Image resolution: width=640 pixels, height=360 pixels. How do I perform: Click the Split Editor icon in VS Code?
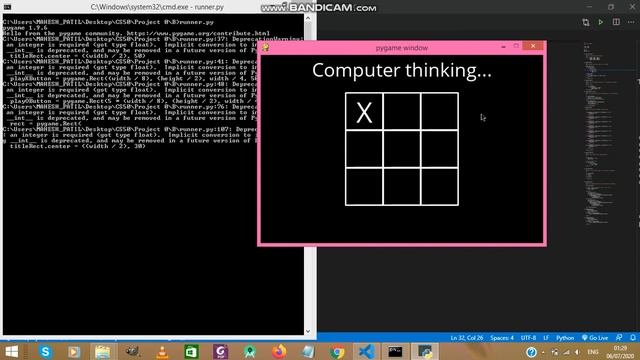[x=616, y=22]
